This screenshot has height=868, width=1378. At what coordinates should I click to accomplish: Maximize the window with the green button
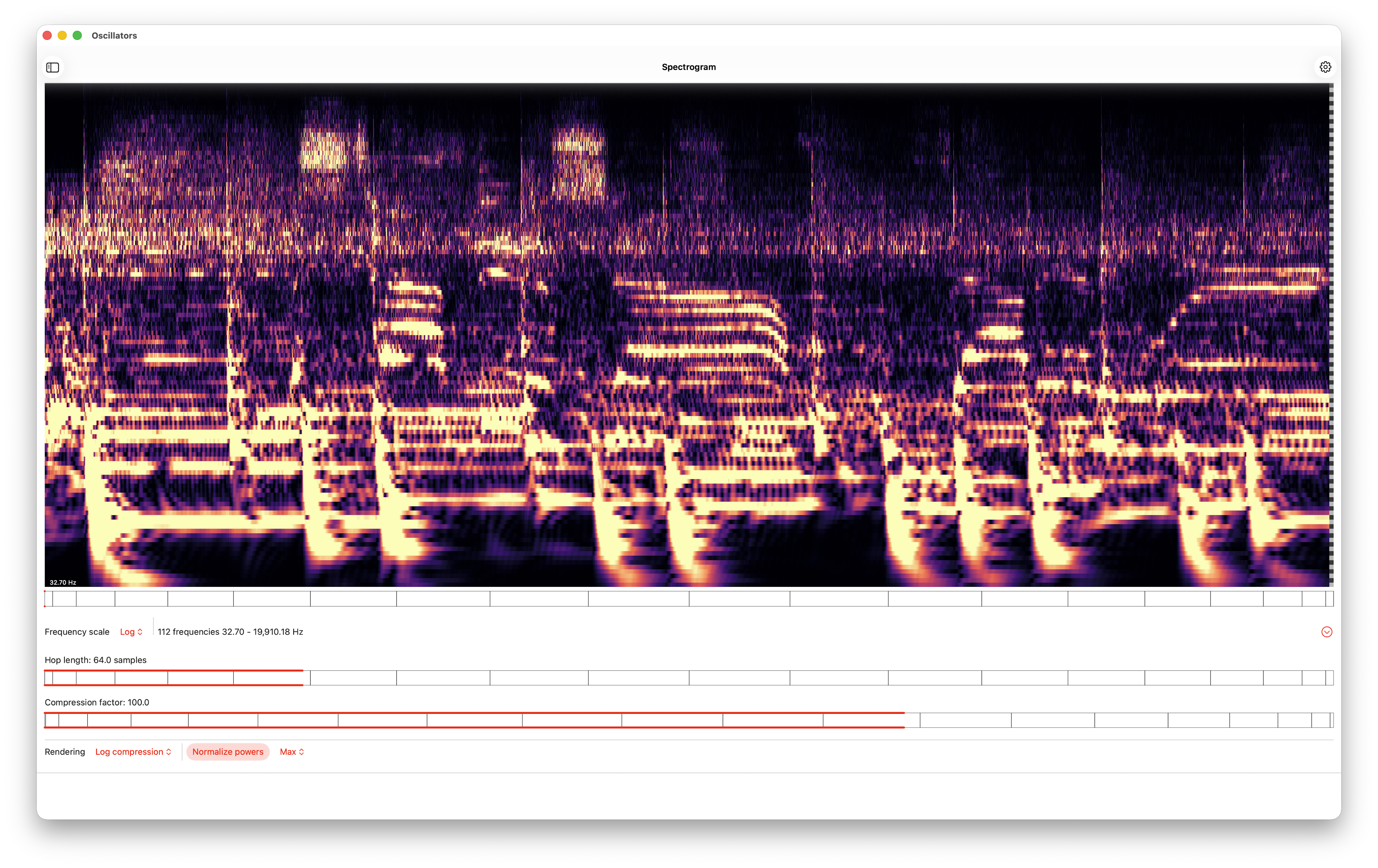[77, 35]
